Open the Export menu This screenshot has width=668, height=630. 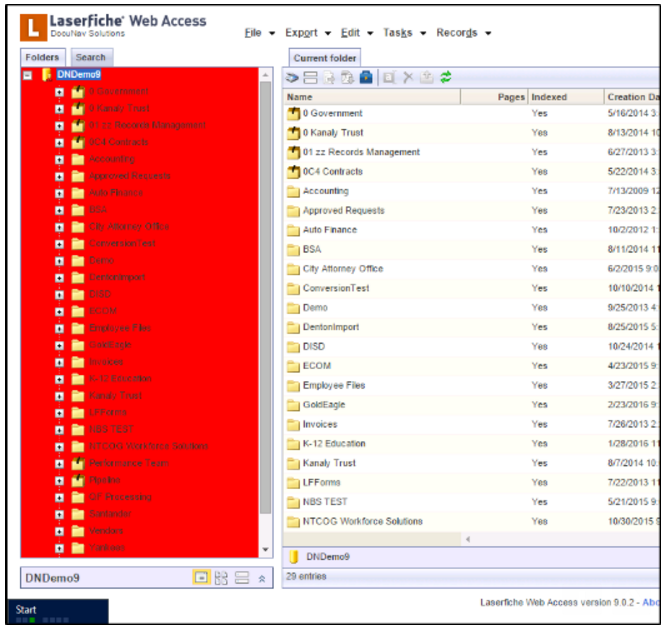click(308, 33)
